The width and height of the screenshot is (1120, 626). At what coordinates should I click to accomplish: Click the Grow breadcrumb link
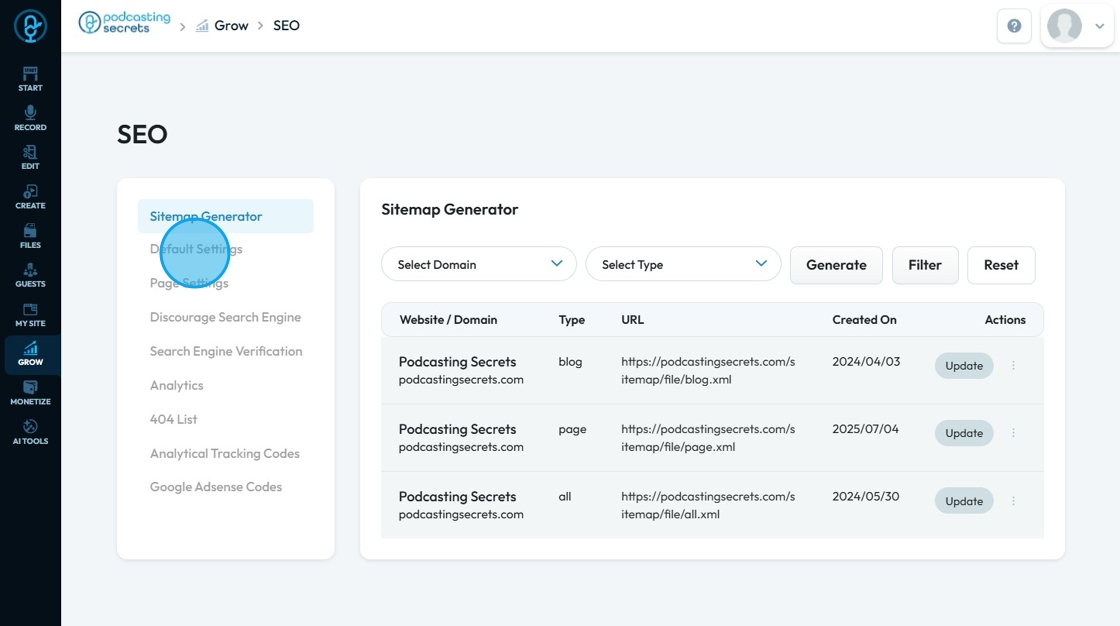click(230, 25)
